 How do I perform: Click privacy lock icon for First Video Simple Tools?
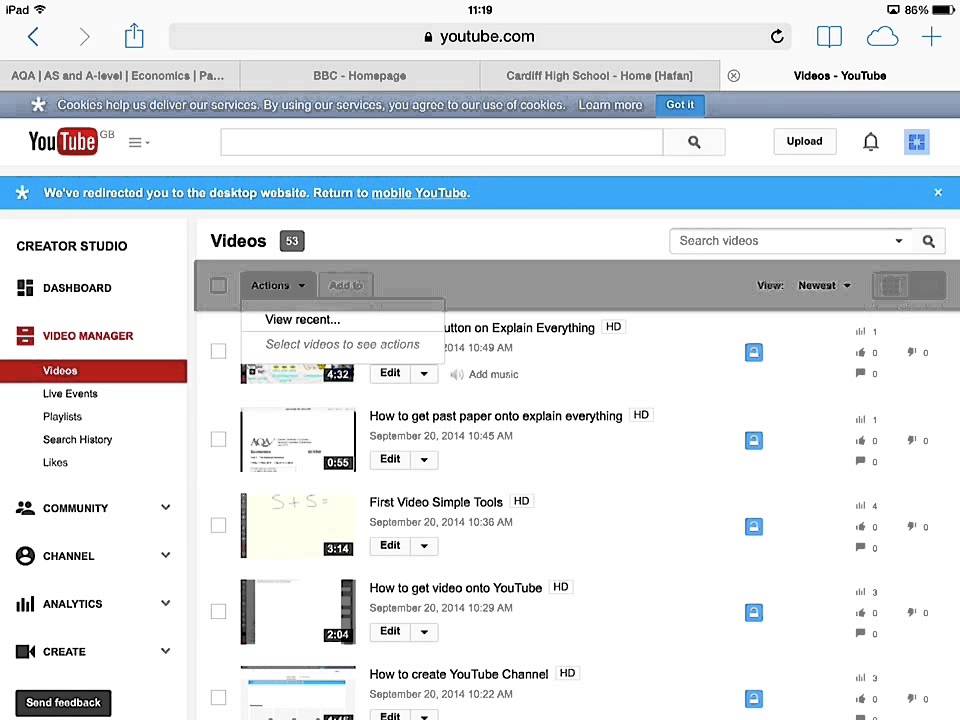click(754, 527)
